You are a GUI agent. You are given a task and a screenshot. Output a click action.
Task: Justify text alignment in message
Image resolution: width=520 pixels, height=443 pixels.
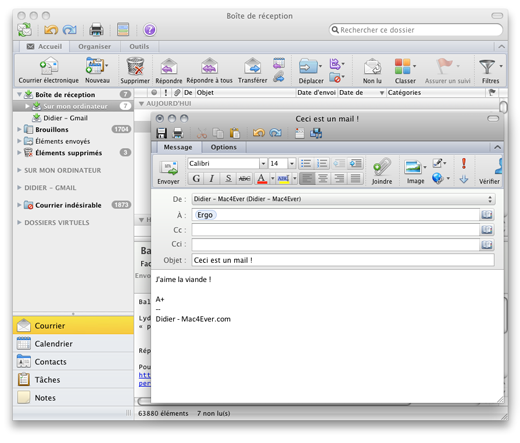click(x=355, y=179)
